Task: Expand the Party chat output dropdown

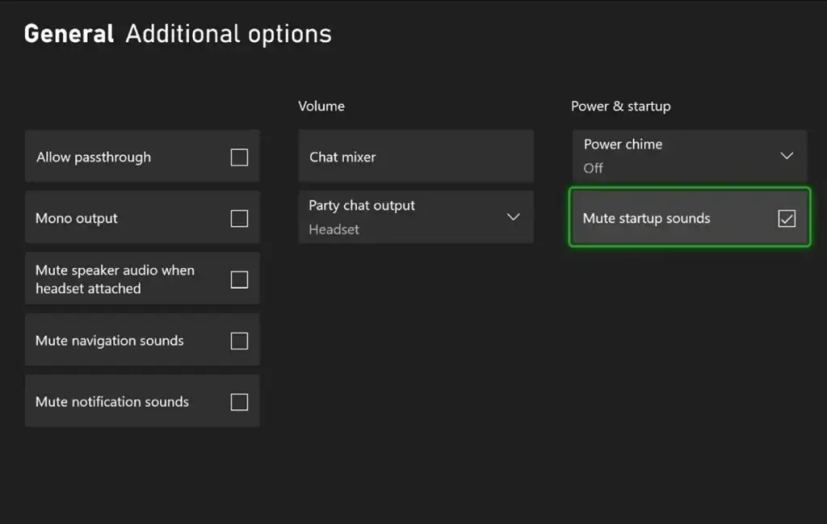Action: tap(415, 217)
